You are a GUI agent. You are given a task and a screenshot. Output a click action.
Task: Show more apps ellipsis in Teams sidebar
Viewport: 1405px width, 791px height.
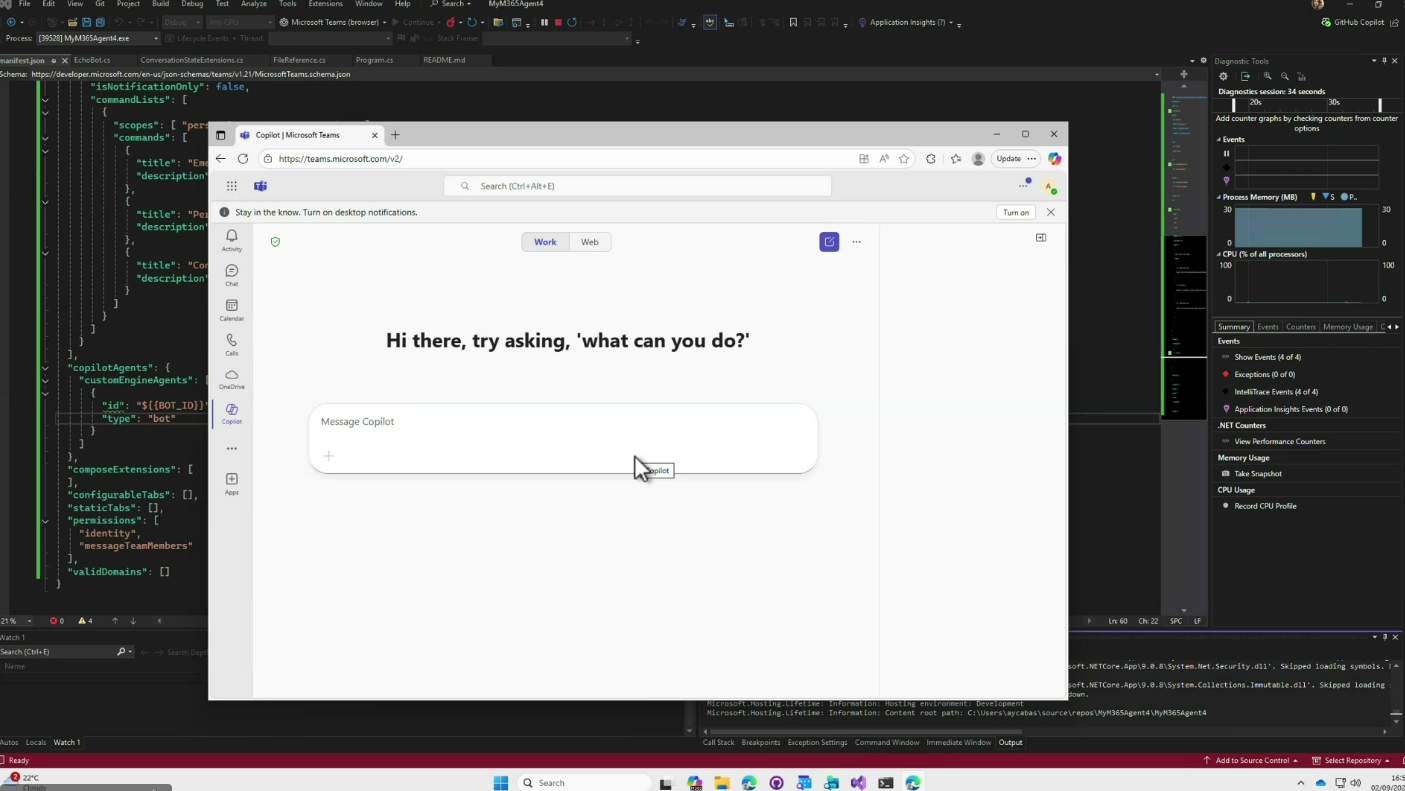click(x=231, y=449)
